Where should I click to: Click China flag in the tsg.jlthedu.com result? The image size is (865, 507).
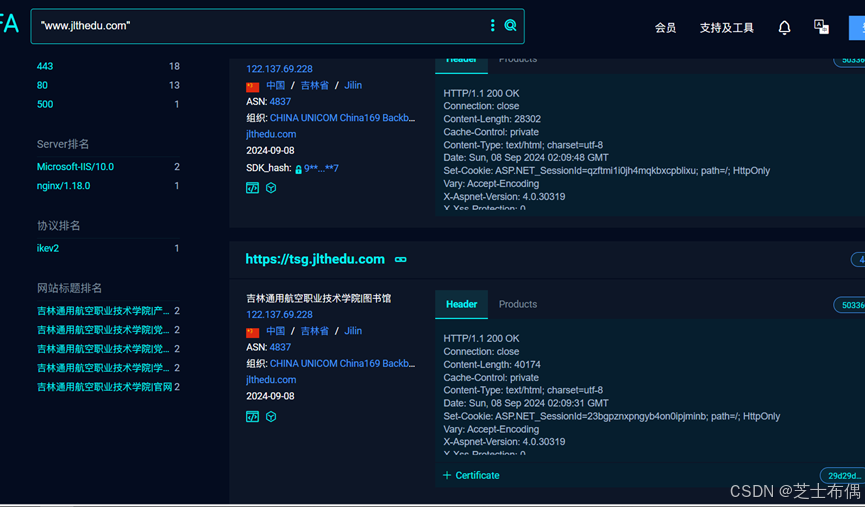point(253,332)
